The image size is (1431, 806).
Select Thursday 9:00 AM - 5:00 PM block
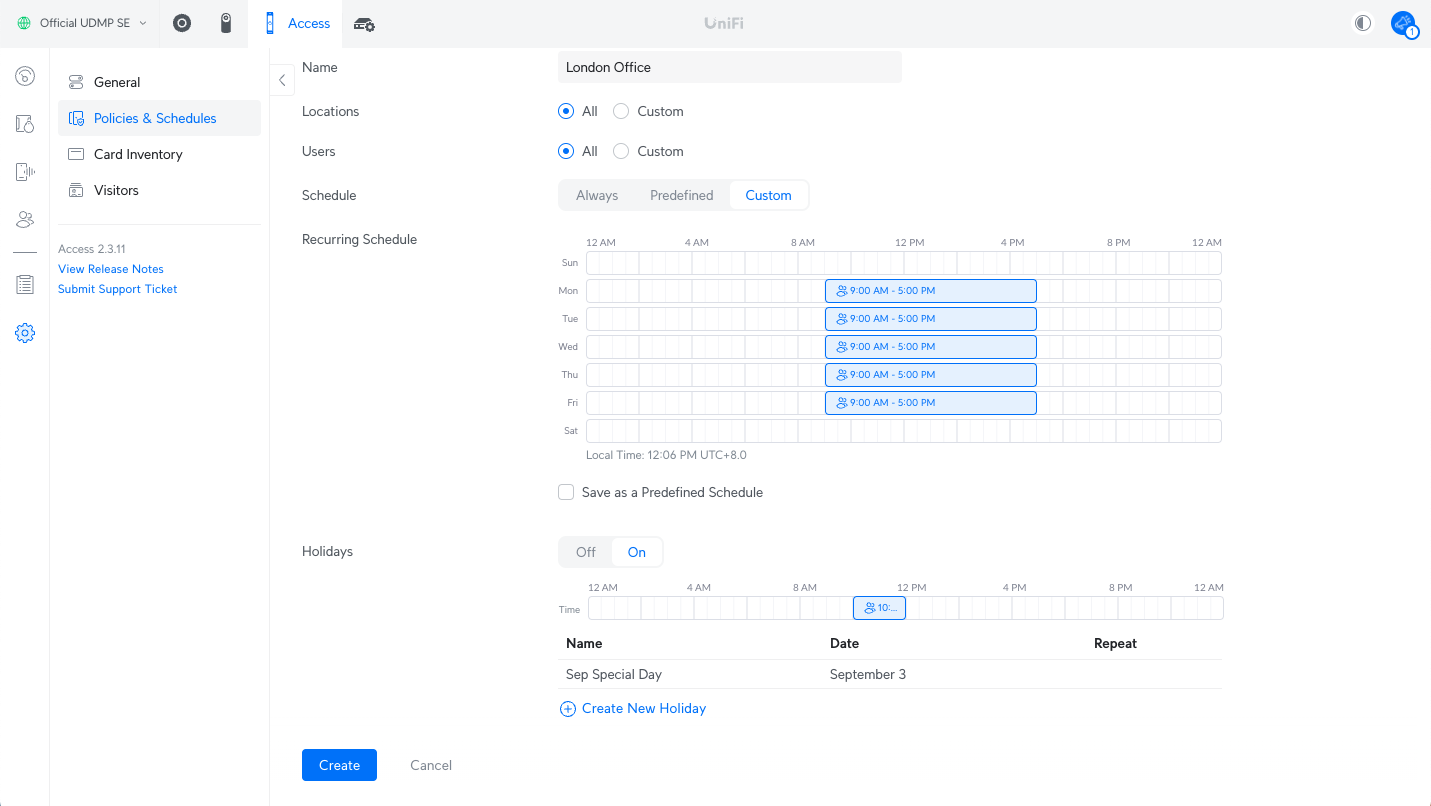(931, 375)
